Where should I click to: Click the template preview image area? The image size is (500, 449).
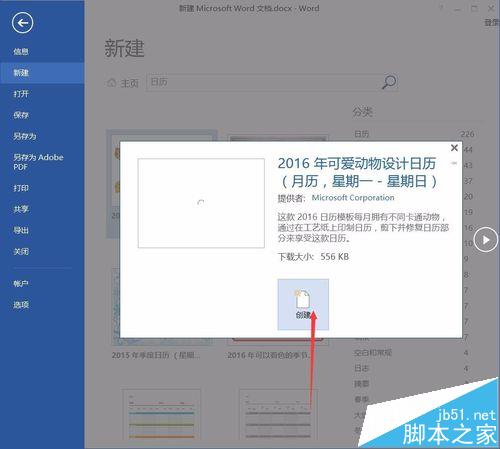coord(201,203)
